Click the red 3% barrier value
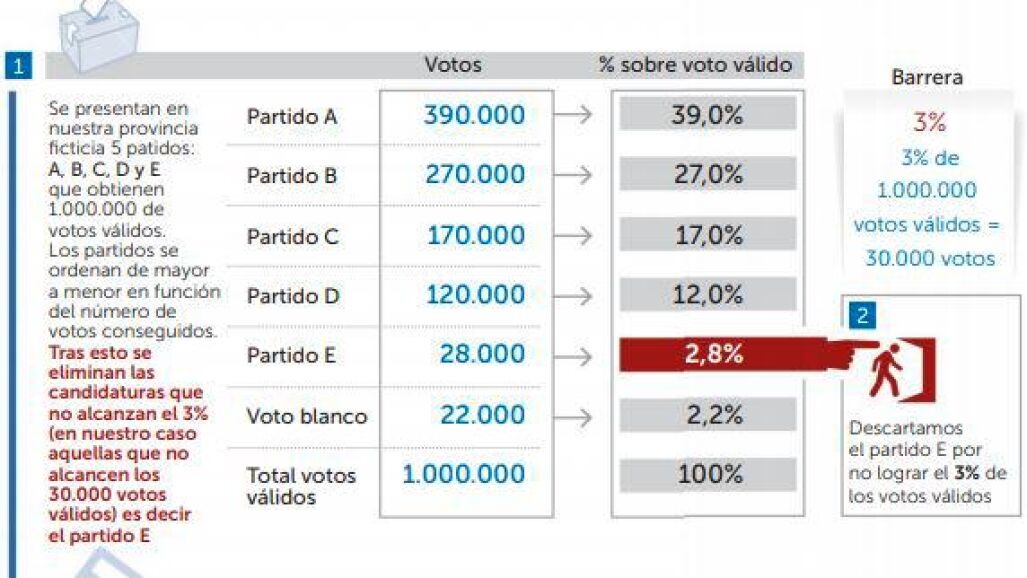This screenshot has height=578, width=1027. (929, 123)
